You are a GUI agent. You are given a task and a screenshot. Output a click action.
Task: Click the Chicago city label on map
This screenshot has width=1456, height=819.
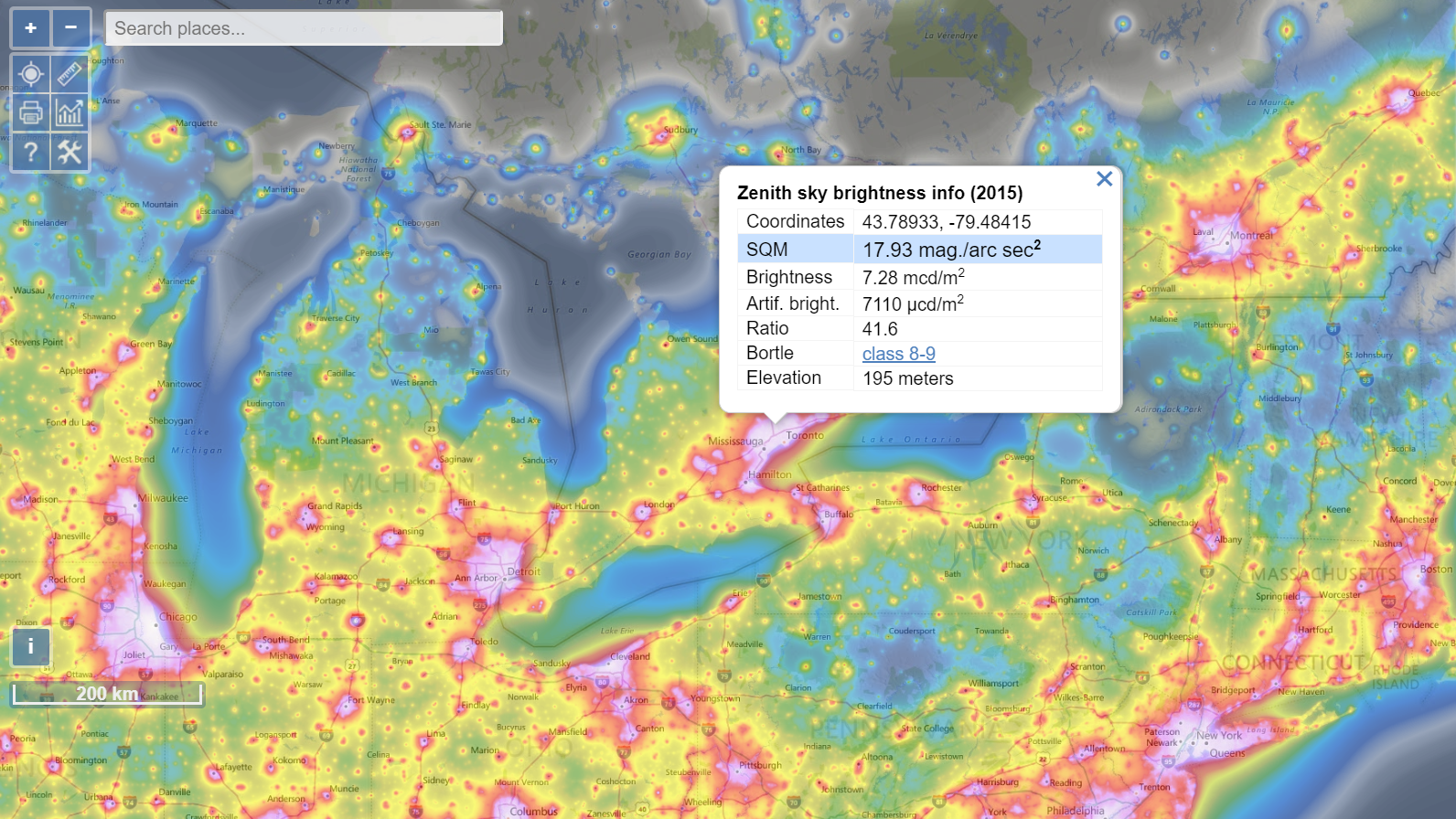click(178, 617)
